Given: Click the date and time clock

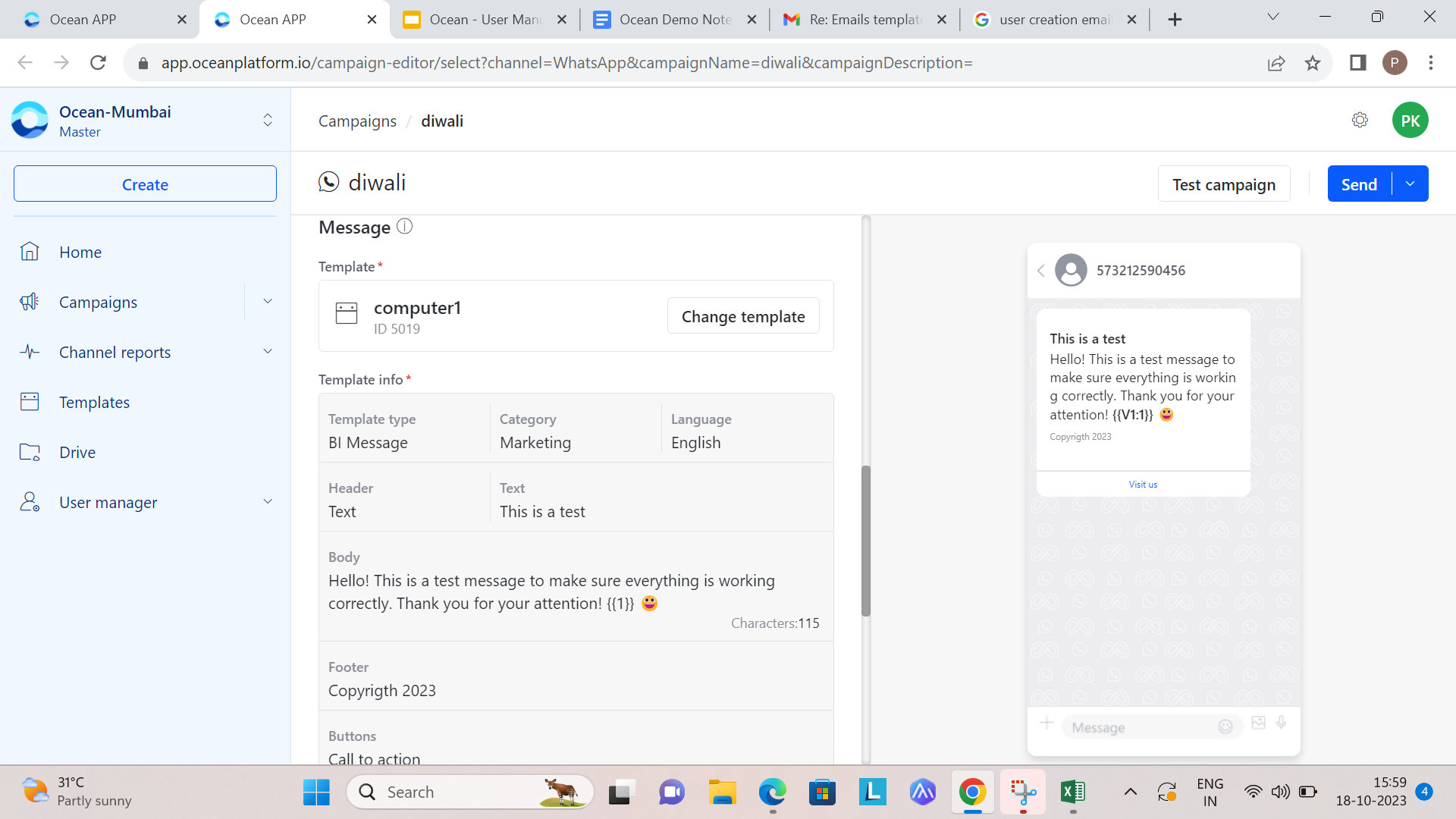Looking at the screenshot, I should tap(1371, 792).
